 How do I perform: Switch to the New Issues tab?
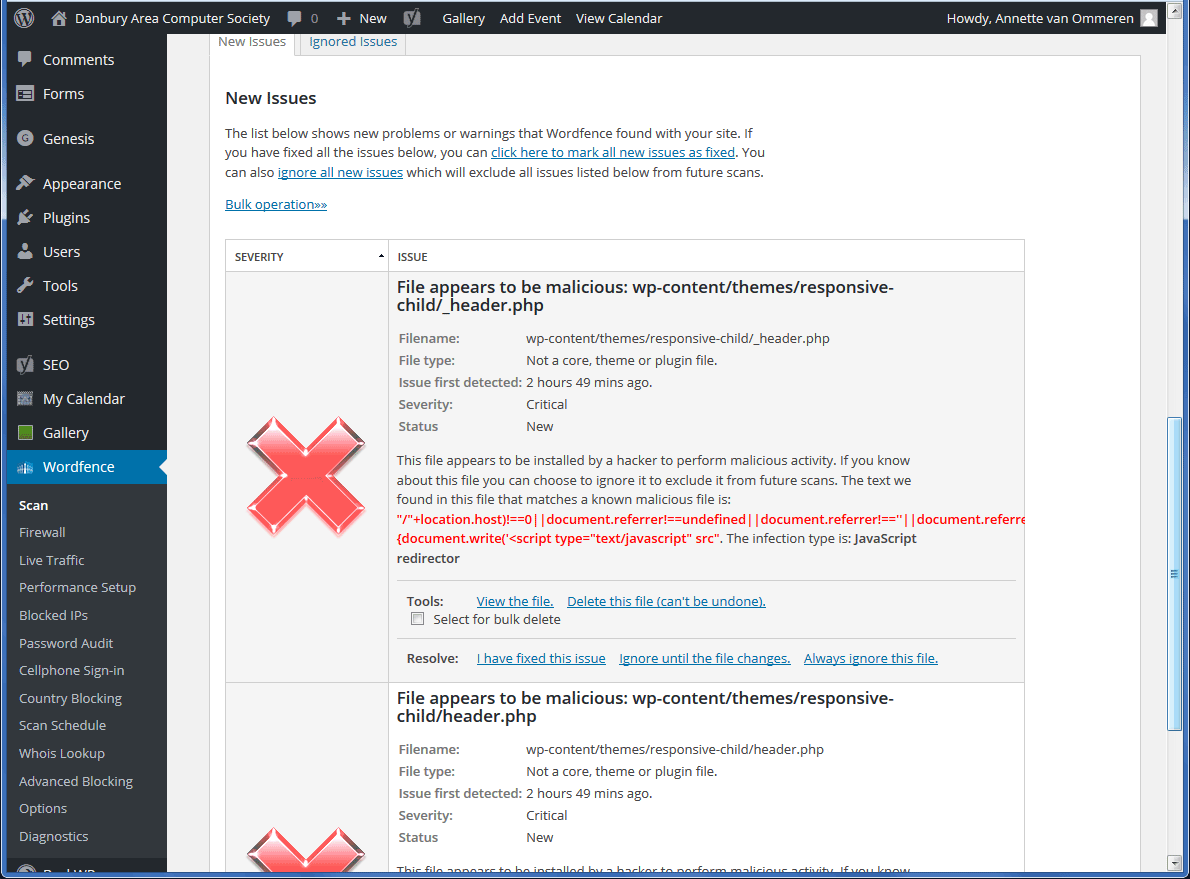[x=252, y=42]
